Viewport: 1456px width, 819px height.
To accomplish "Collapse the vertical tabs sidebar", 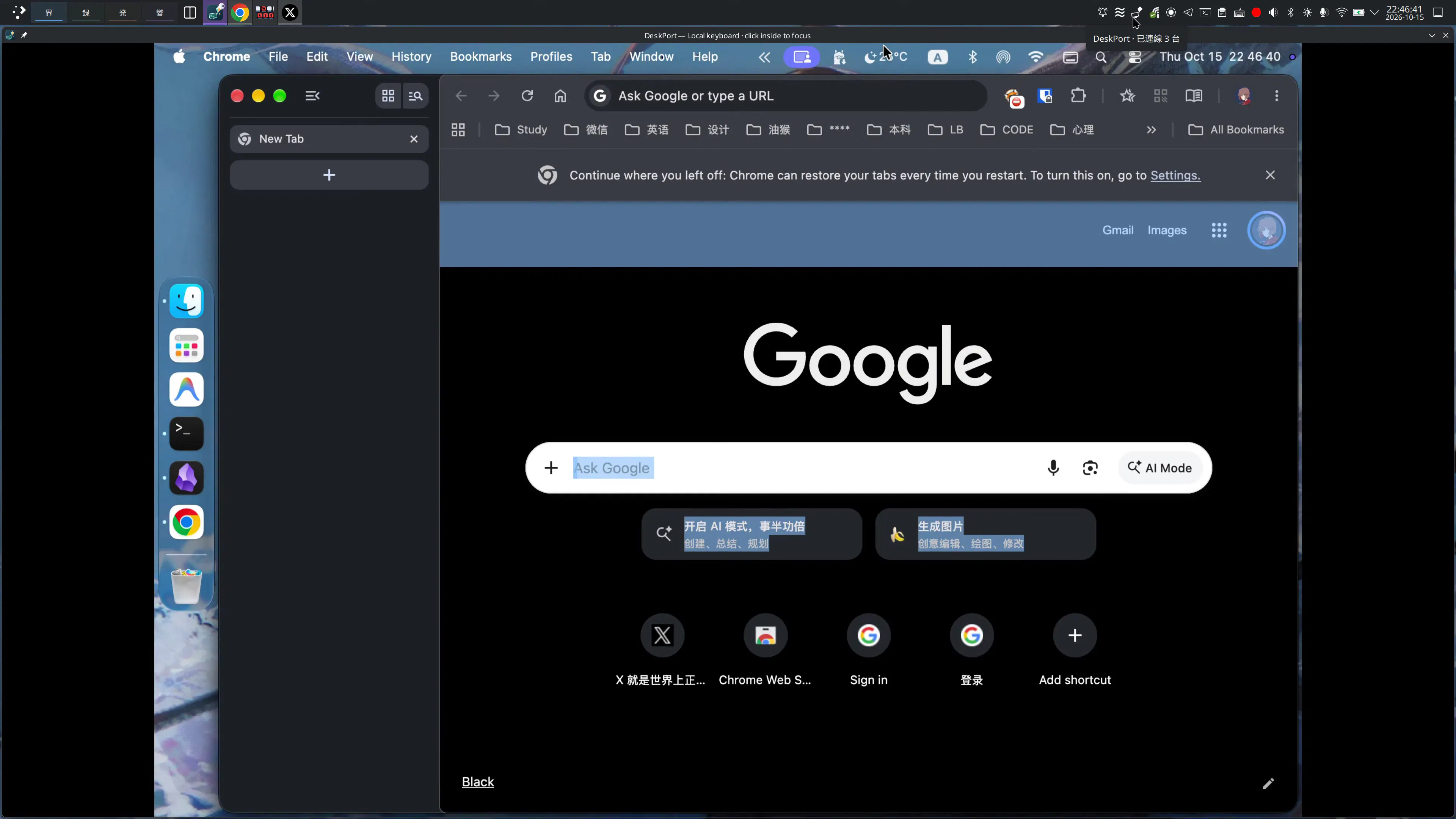I will pos(312,96).
